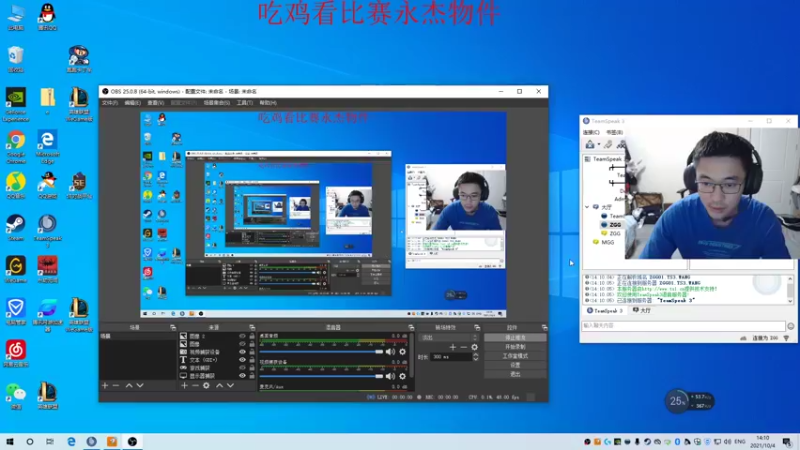Pop out the Controls dock panel
The width and height of the screenshot is (800, 450).
pyautogui.click(x=544, y=328)
